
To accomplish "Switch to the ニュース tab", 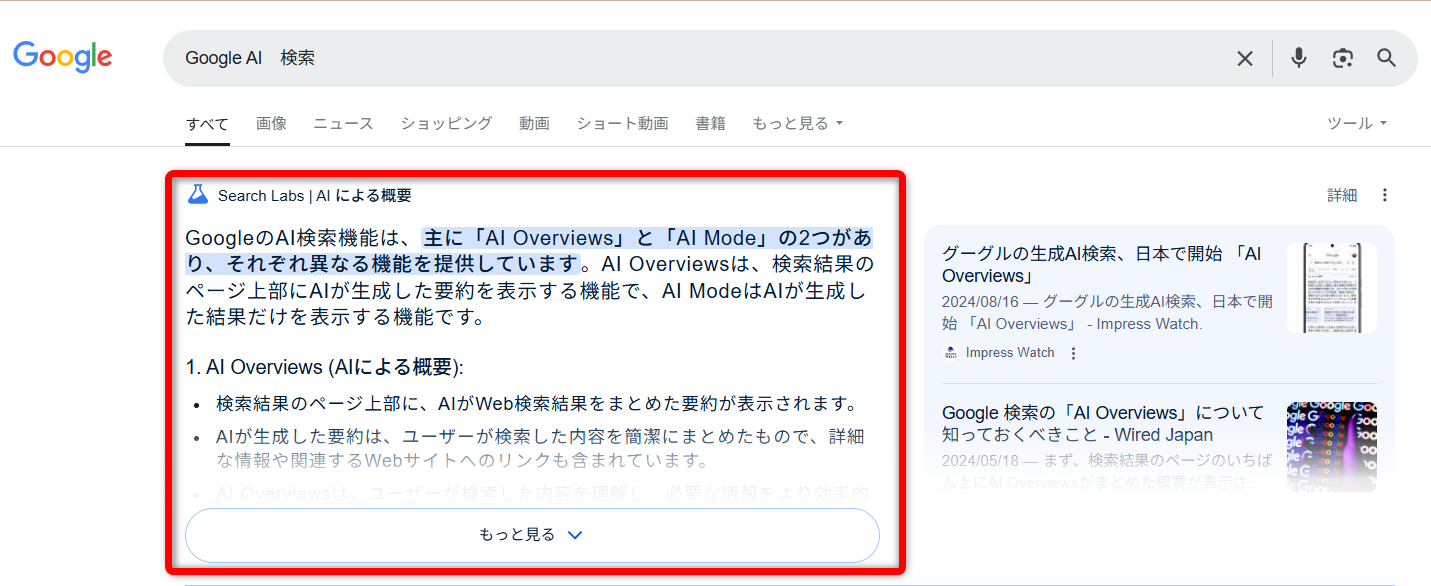I will 343,123.
